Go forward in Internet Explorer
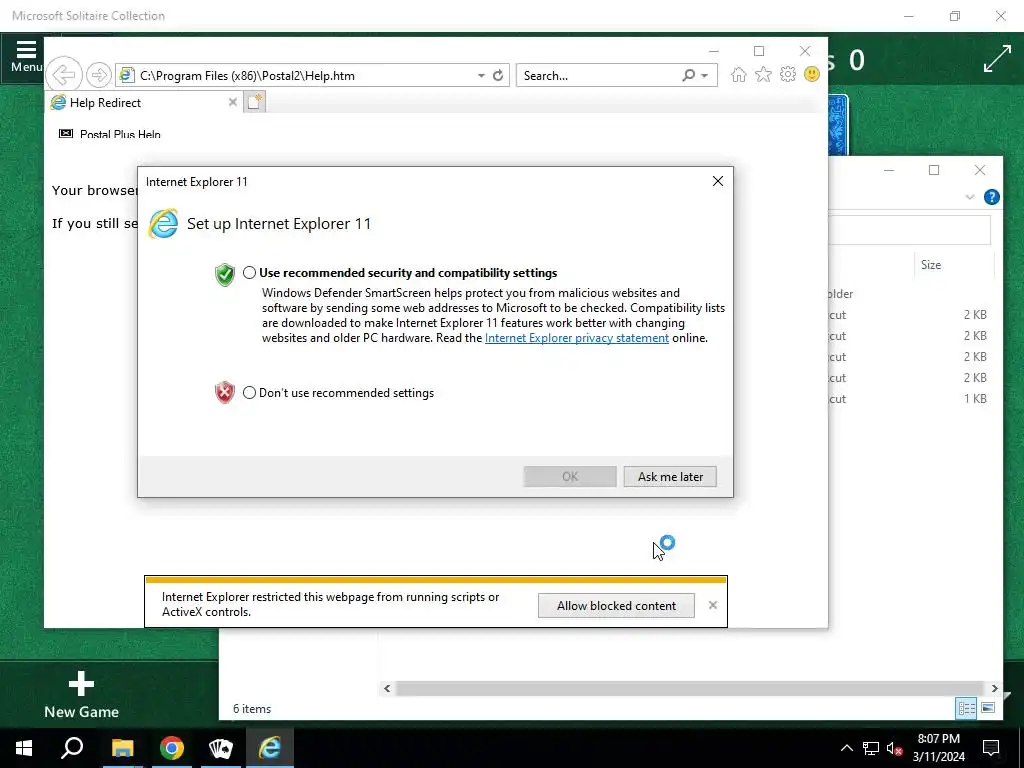Image resolution: width=1024 pixels, height=768 pixels. point(99,75)
